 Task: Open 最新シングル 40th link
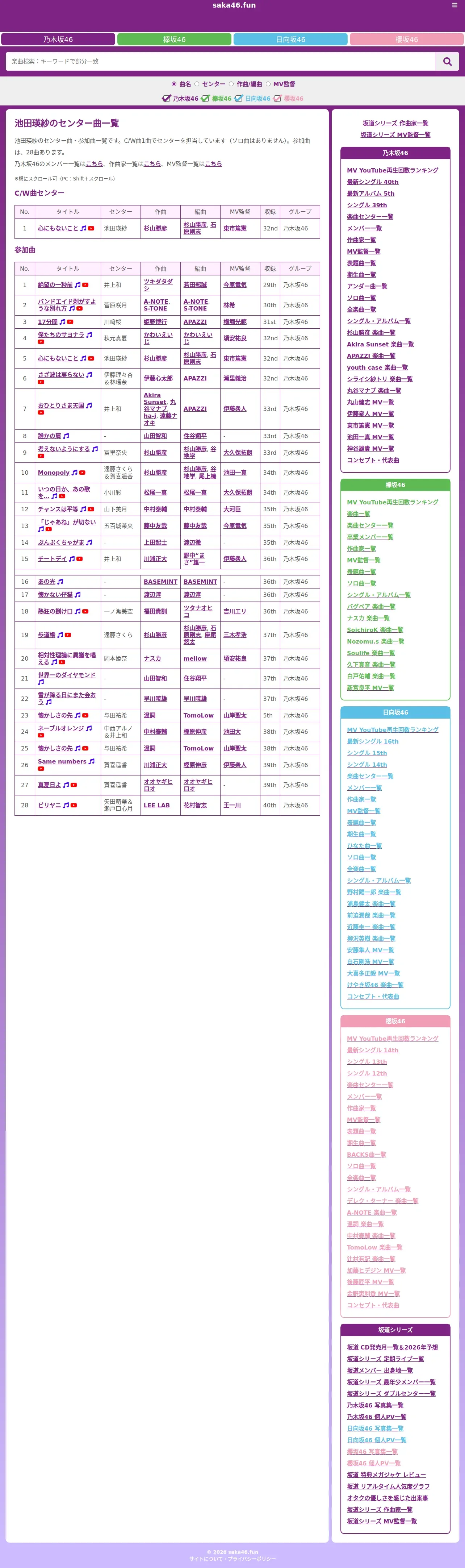[x=373, y=182]
